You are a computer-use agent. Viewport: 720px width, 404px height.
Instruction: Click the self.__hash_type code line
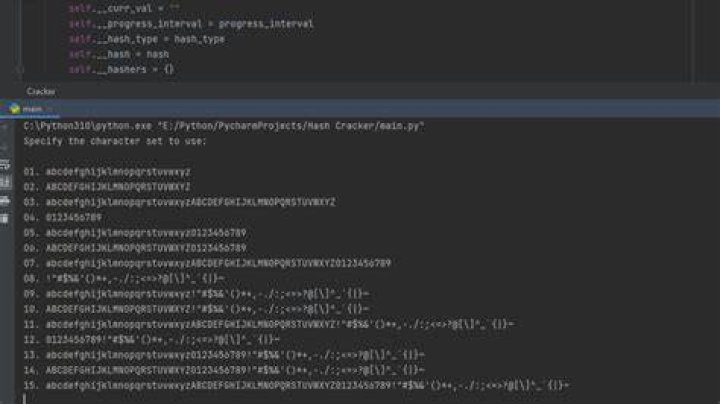coord(147,39)
